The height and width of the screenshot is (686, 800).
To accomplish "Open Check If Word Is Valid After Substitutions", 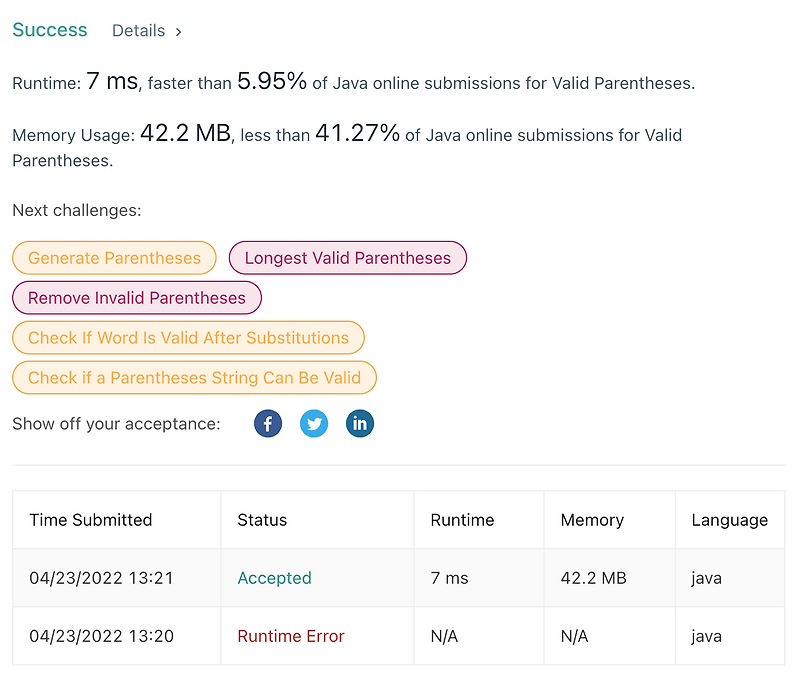I will pos(188,338).
